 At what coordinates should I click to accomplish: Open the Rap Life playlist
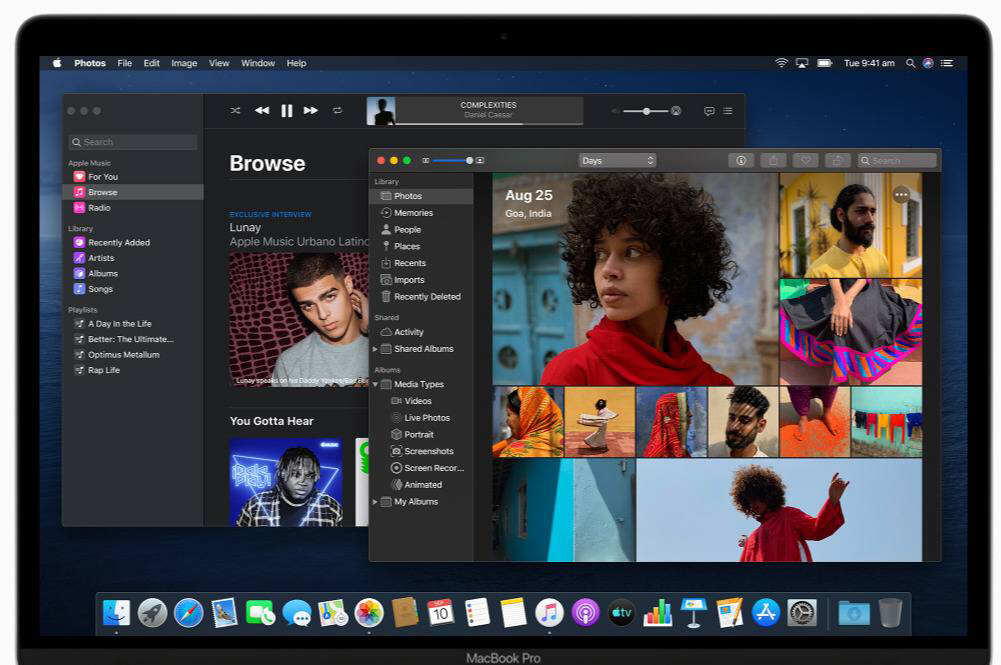tap(133, 370)
